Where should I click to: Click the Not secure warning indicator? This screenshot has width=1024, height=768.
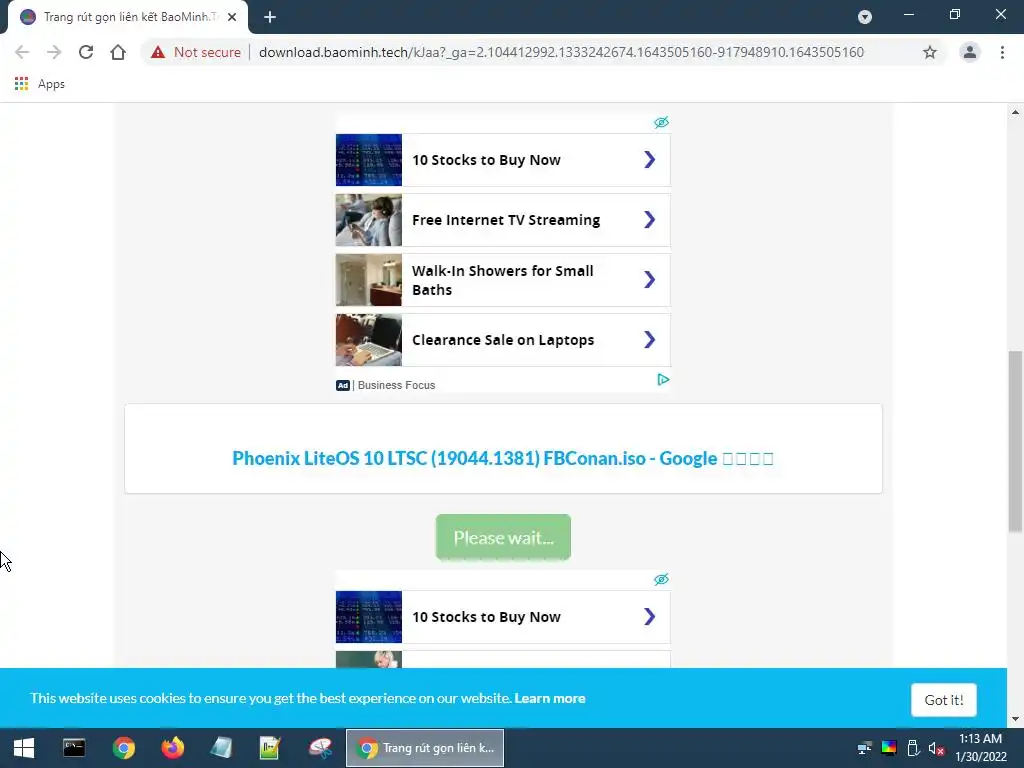196,52
